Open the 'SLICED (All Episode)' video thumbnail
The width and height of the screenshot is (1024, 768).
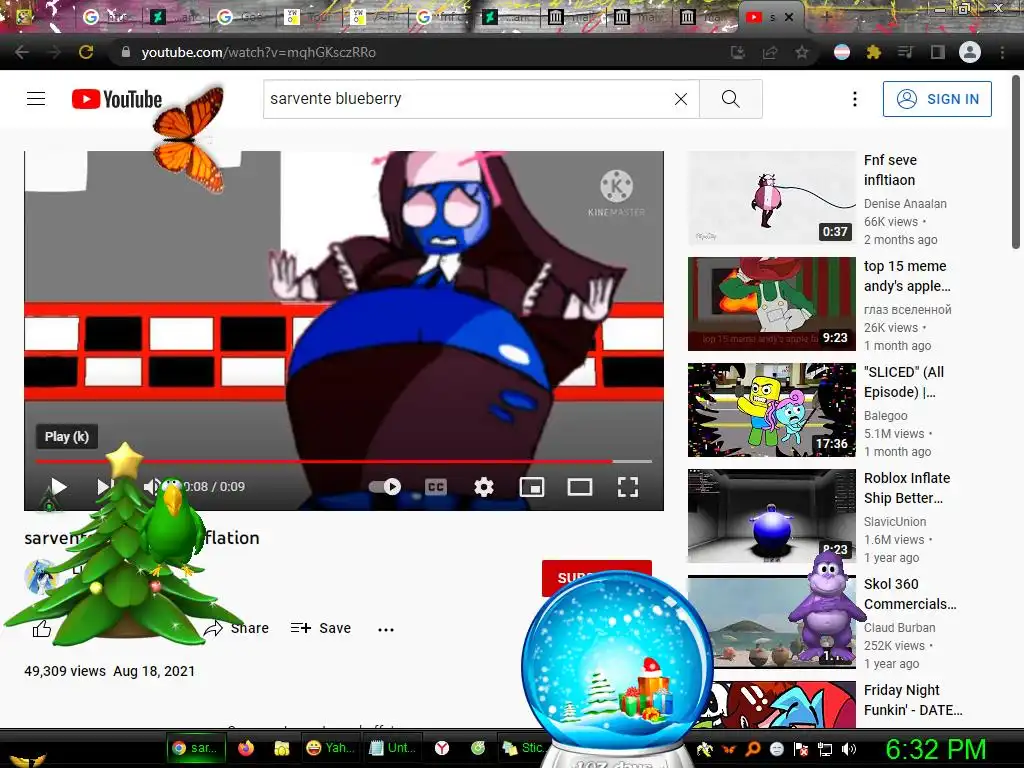[x=771, y=409]
